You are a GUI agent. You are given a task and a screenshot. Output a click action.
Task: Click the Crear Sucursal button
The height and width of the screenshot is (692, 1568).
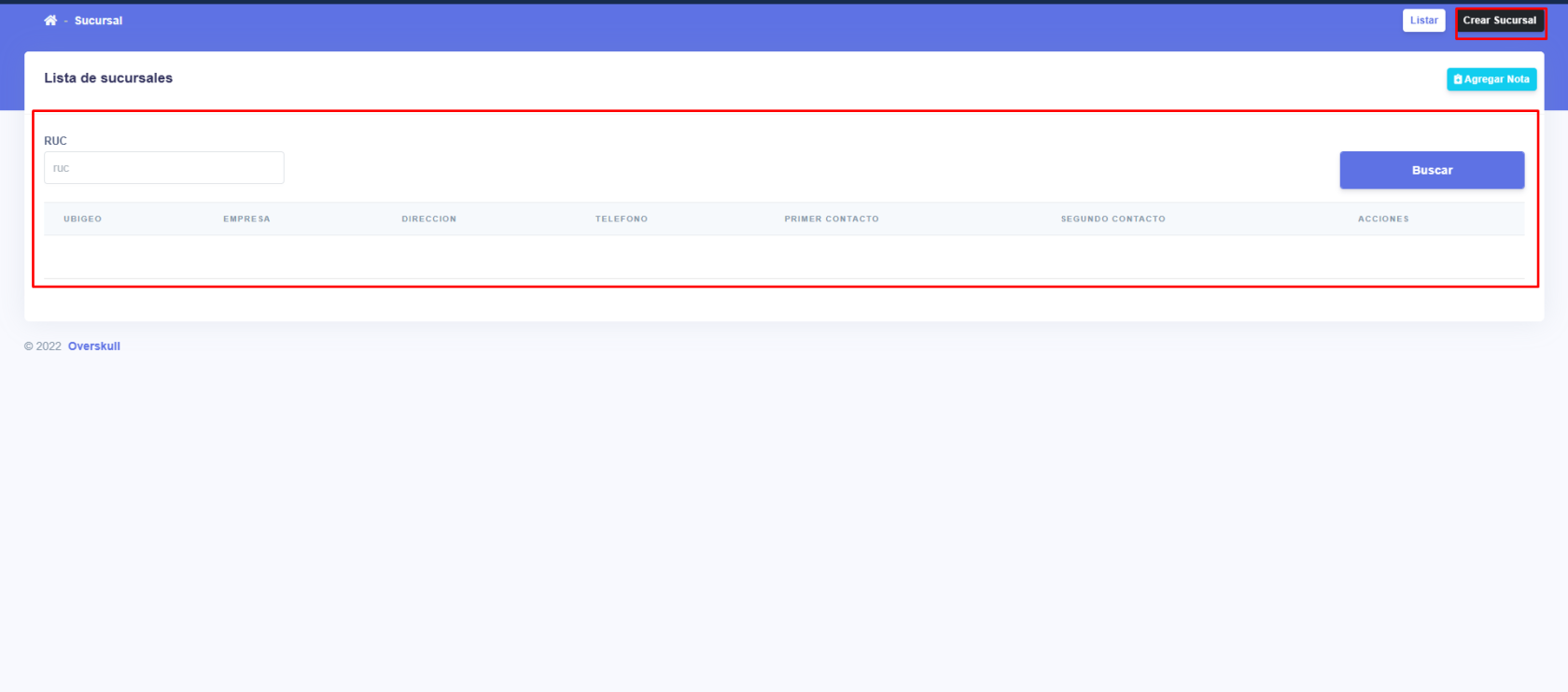pyautogui.click(x=1499, y=21)
